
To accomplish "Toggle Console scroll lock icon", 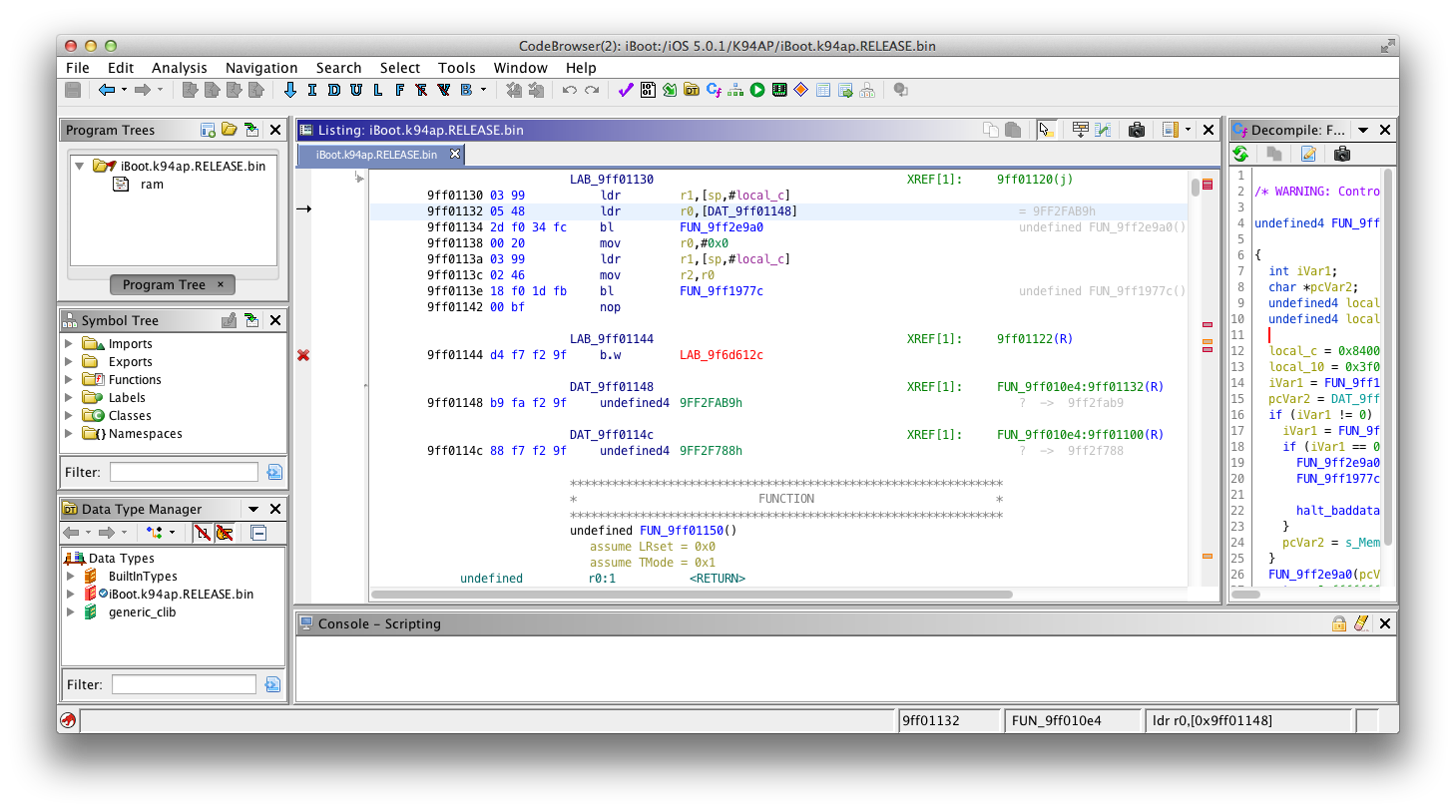I will point(1339,623).
